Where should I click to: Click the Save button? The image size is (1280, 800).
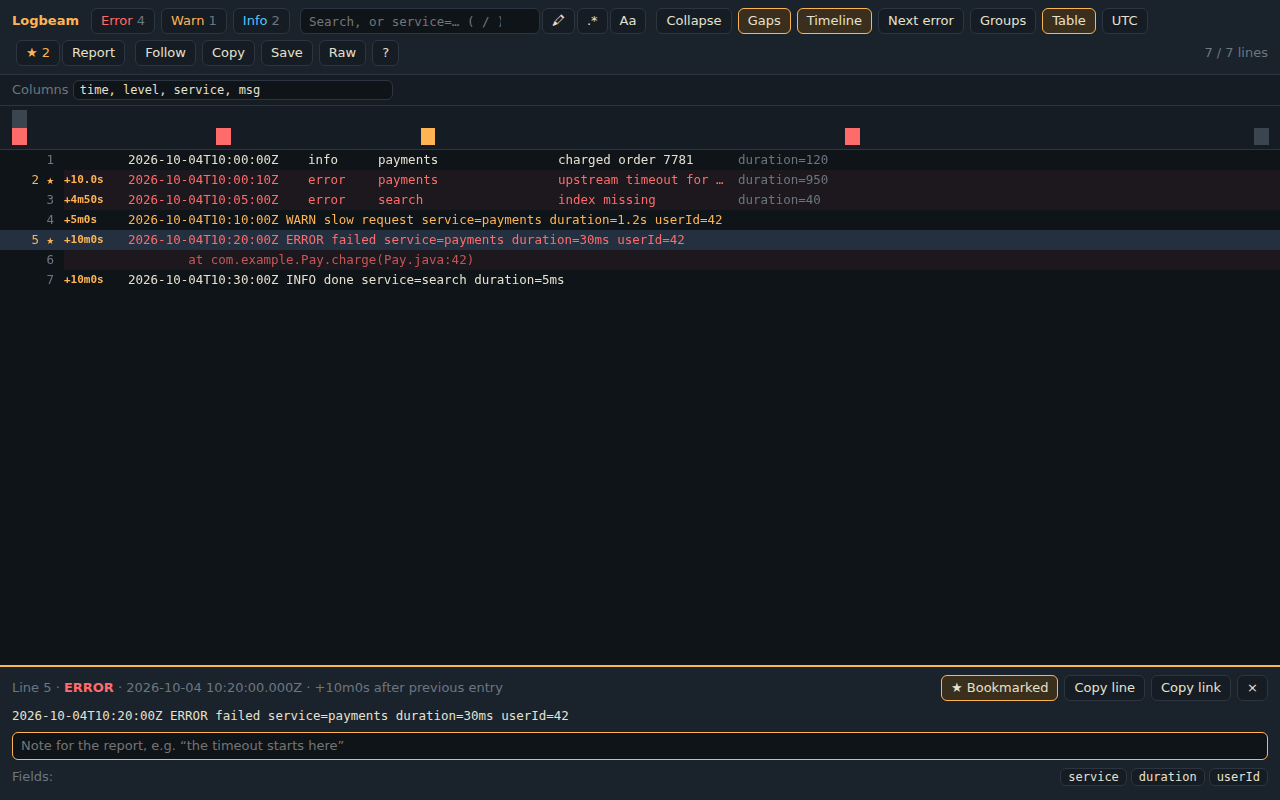287,53
